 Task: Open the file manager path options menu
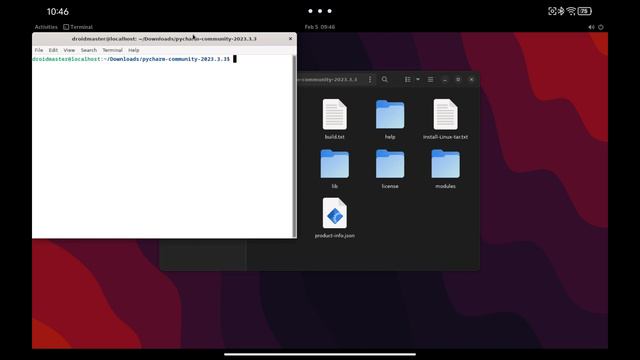(370, 80)
